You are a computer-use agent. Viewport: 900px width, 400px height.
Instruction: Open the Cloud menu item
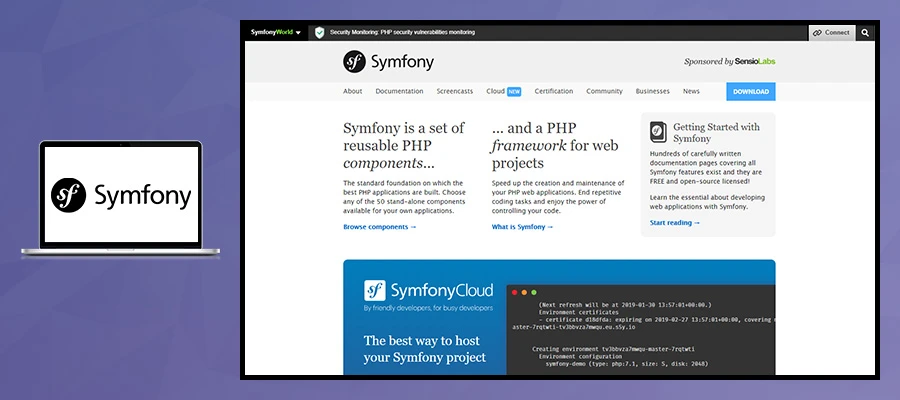click(495, 91)
